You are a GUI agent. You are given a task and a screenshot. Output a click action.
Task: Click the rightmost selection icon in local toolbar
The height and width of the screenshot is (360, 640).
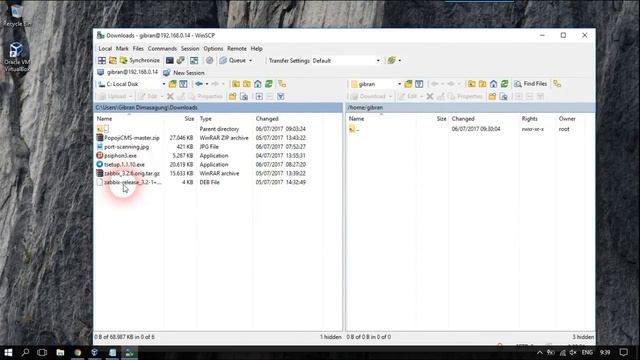(x=281, y=96)
